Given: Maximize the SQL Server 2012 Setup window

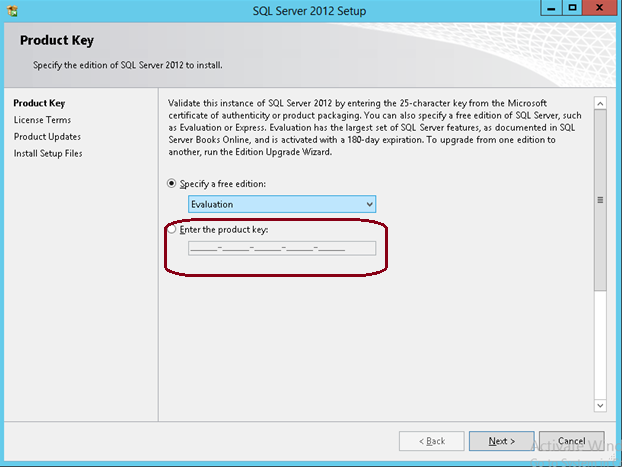Looking at the screenshot, I should click(x=572, y=8).
